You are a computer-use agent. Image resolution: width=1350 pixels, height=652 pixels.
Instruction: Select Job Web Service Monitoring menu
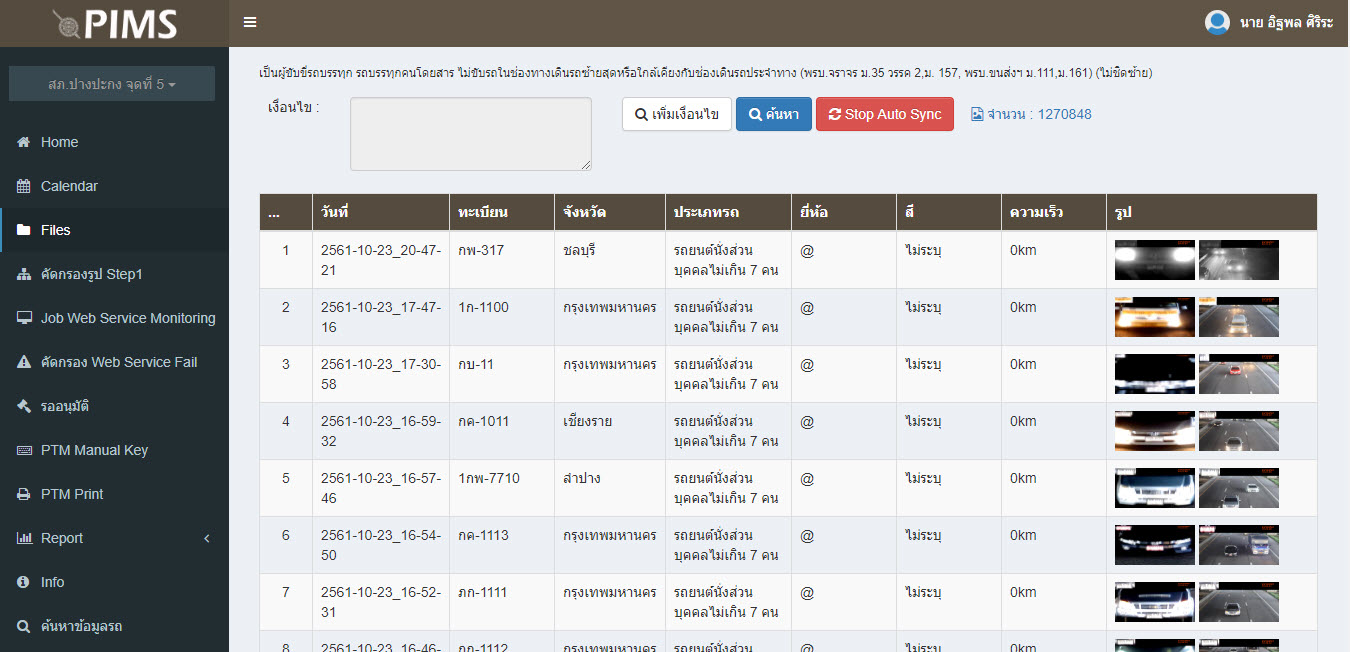pos(114,318)
